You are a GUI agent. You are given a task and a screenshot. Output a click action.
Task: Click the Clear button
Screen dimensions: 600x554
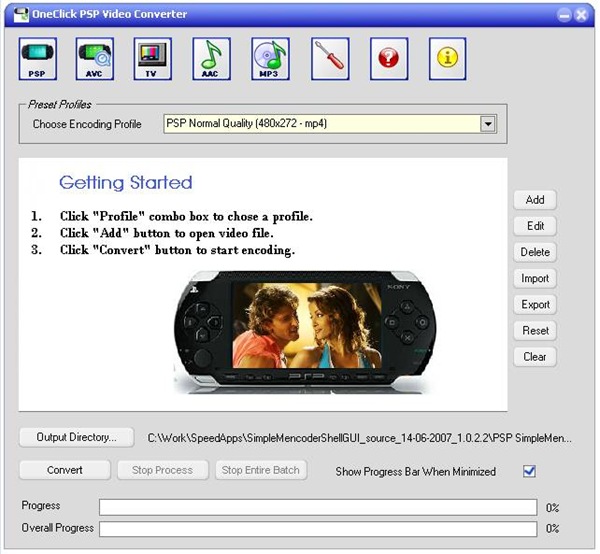[535, 357]
